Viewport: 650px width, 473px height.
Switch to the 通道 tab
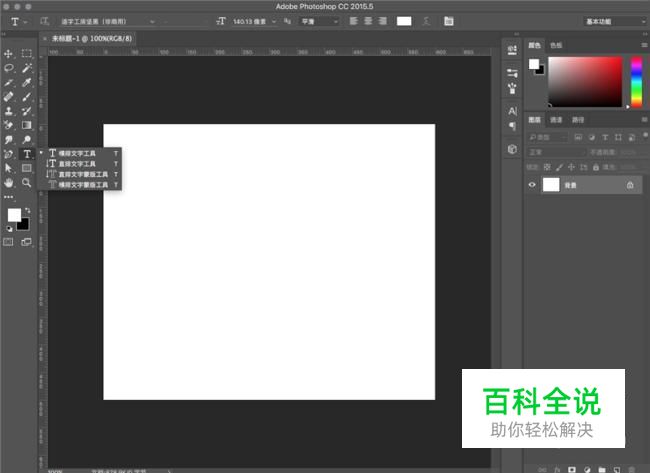(x=556, y=119)
